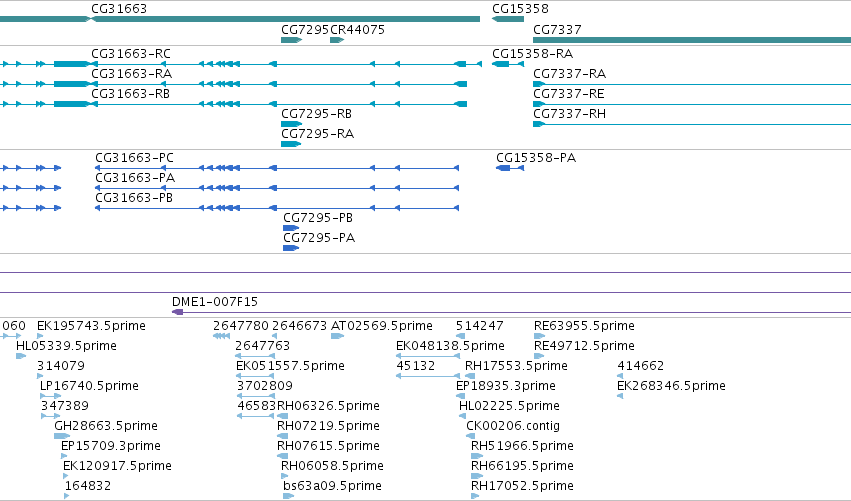This screenshot has width=851, height=501.
Task: Click protein CG7295-PB label
Action: click(x=318, y=218)
